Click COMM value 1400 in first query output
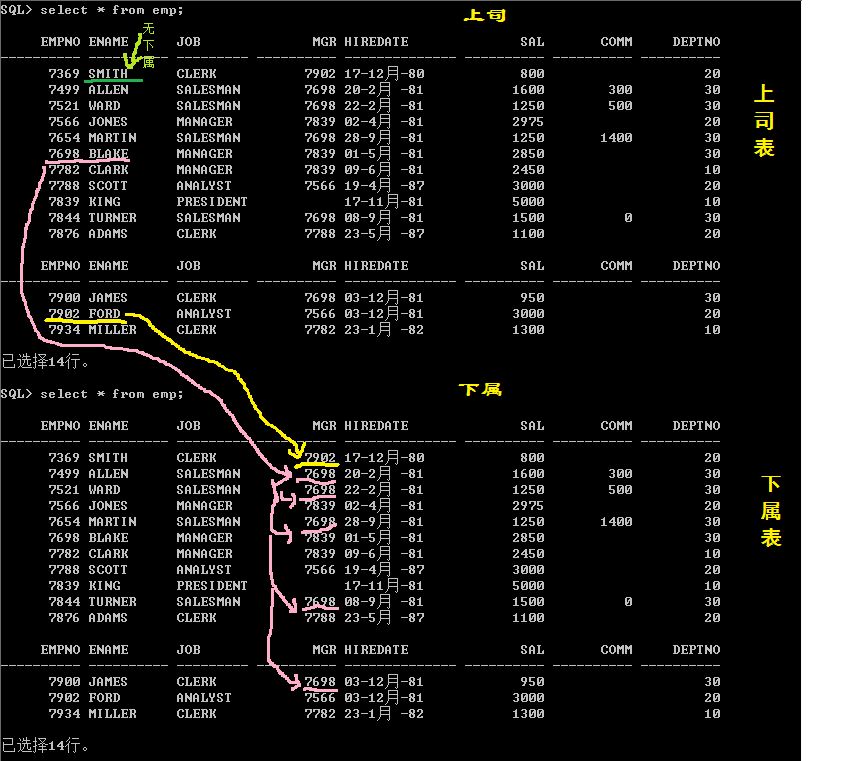This screenshot has height=761, width=864. coord(616,138)
